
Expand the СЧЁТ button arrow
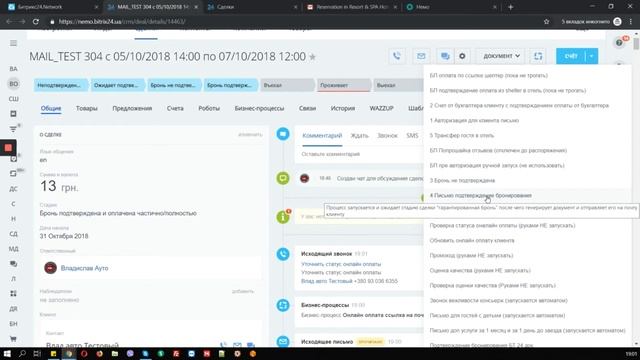pos(591,56)
